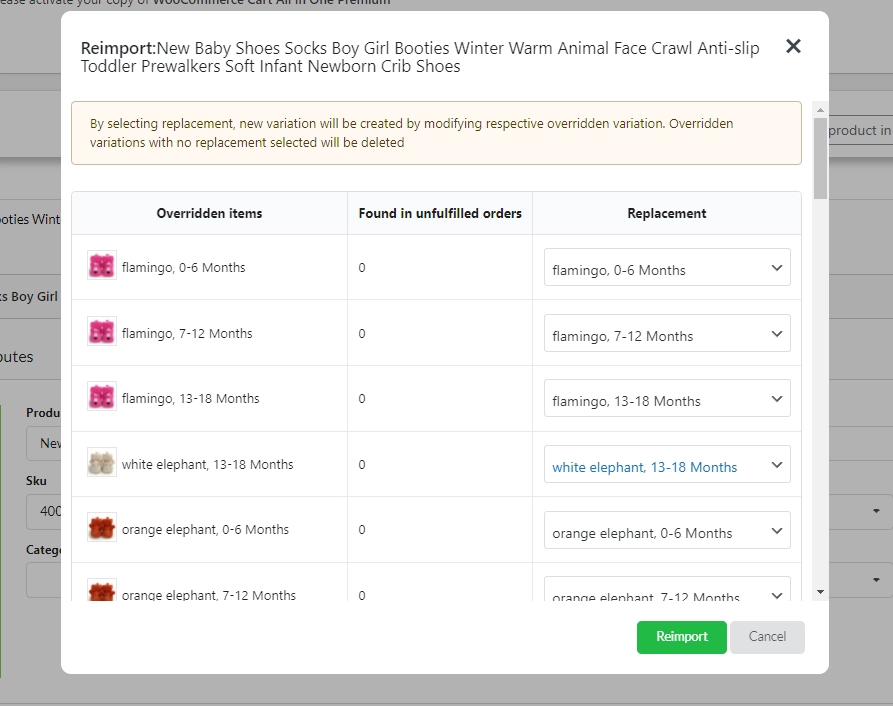This screenshot has width=893, height=706.
Task: Click 'flamingo, 13-18 Months' overridden item text
Action: pyautogui.click(x=190, y=399)
